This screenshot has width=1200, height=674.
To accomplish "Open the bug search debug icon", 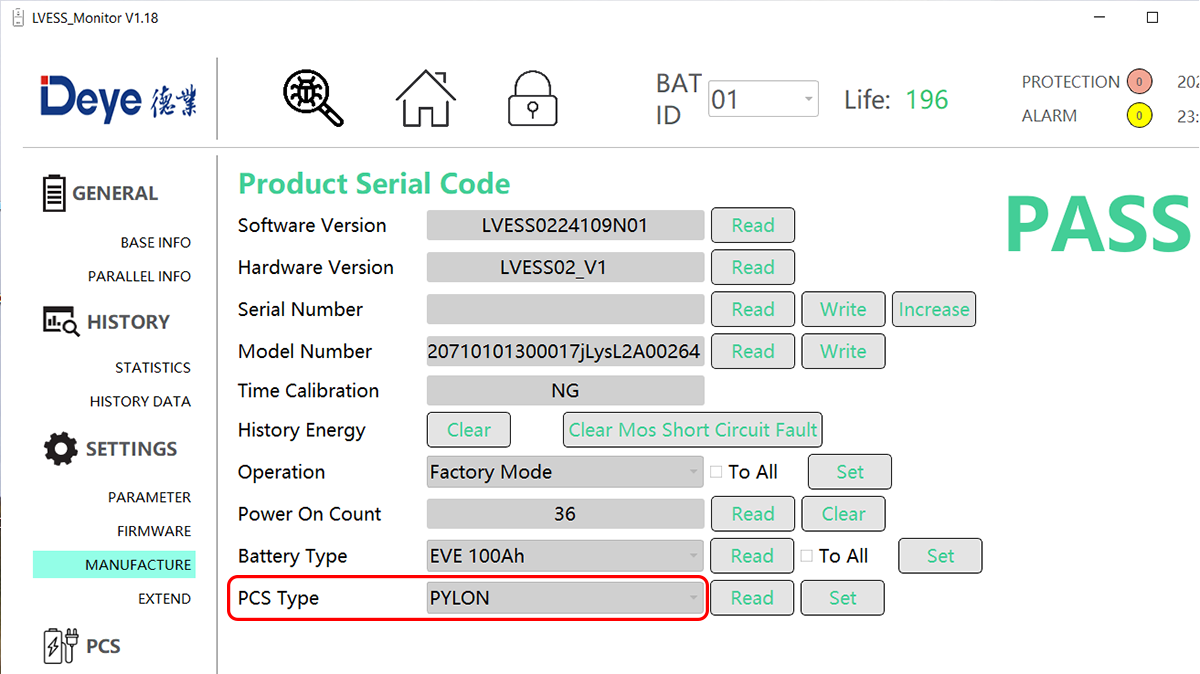I will pos(313,98).
